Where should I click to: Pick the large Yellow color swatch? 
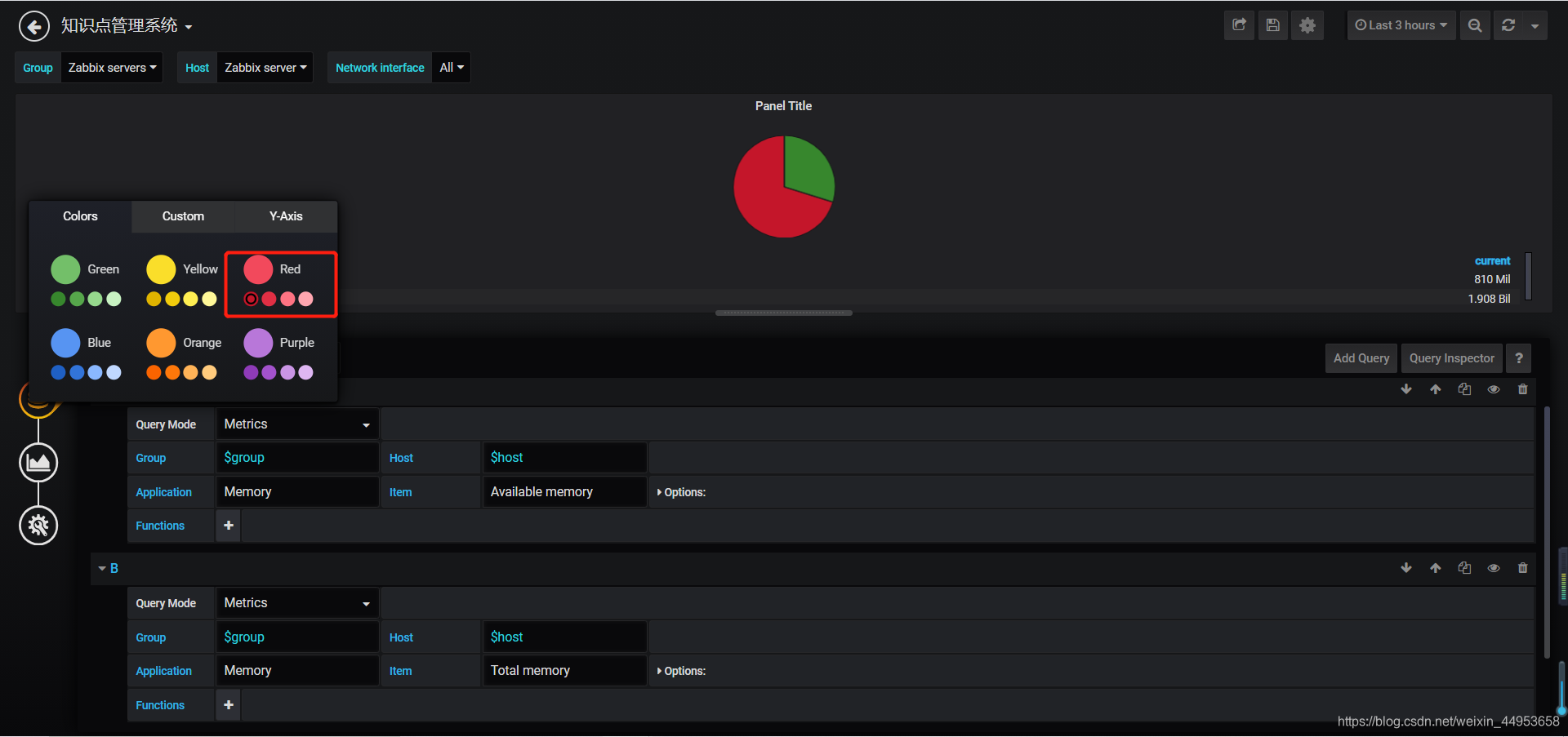click(x=161, y=269)
